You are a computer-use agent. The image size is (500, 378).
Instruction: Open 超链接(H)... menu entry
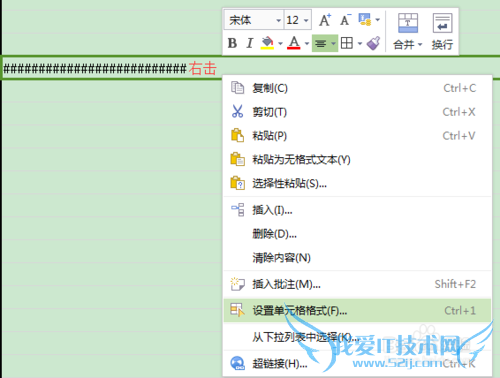(x=357, y=364)
